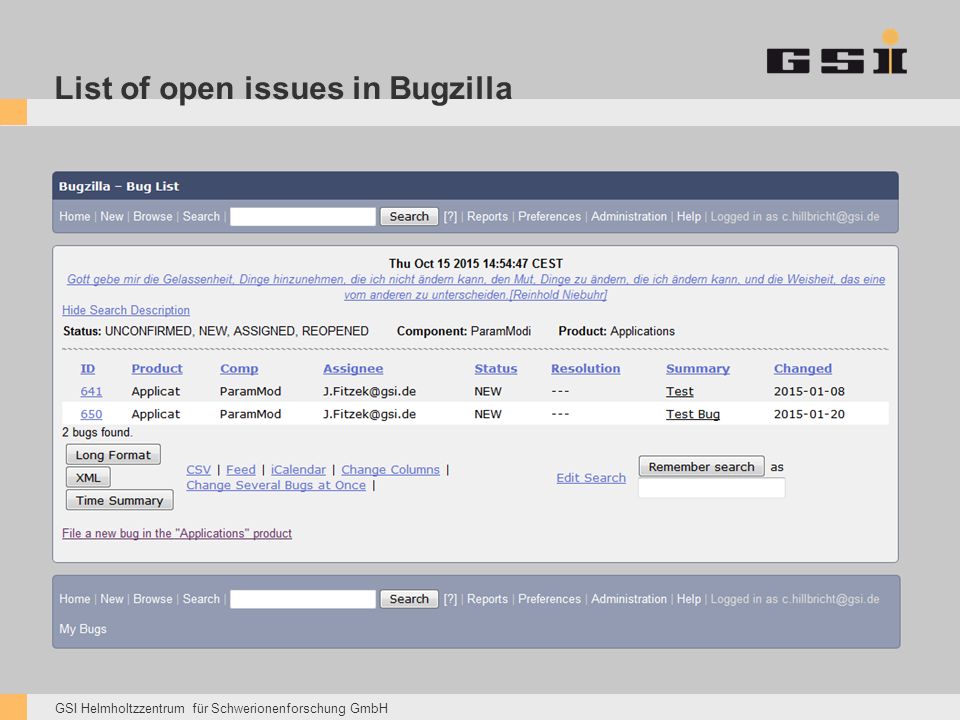Focus the bottom quick search input field
Image resolution: width=960 pixels, height=720 pixels.
click(303, 599)
